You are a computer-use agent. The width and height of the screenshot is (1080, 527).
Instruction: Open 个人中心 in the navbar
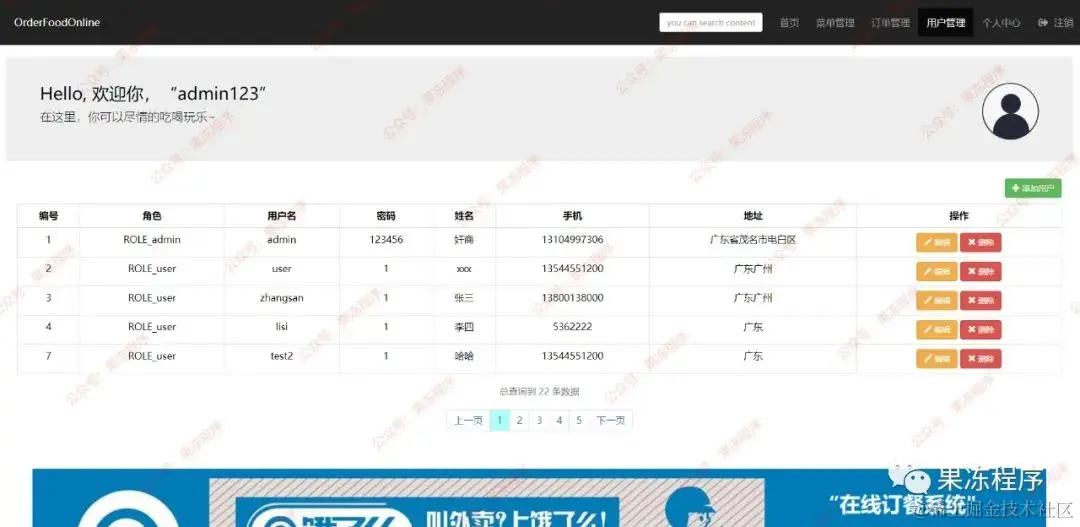(x=1001, y=23)
